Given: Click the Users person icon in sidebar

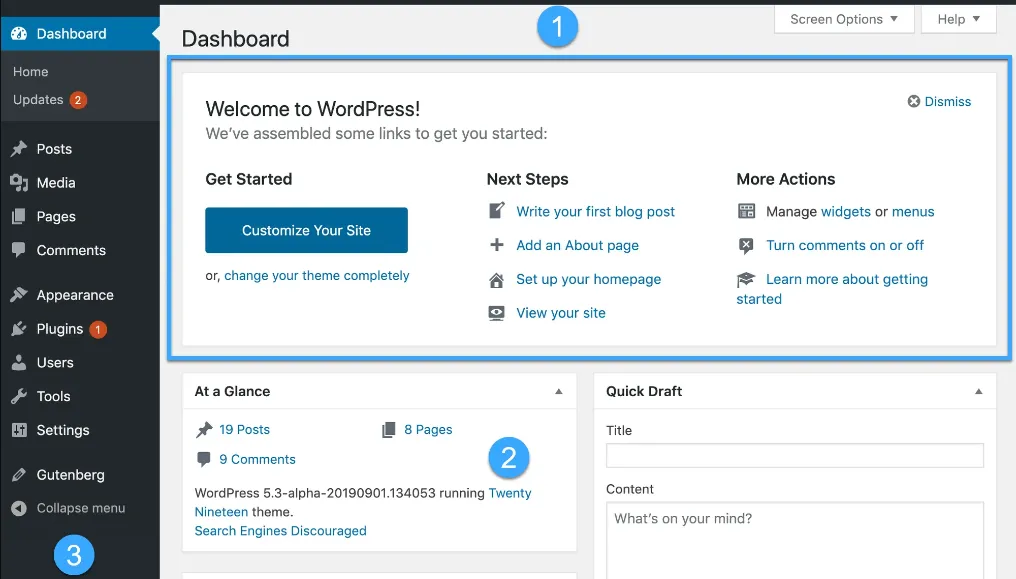Looking at the screenshot, I should 19,363.
